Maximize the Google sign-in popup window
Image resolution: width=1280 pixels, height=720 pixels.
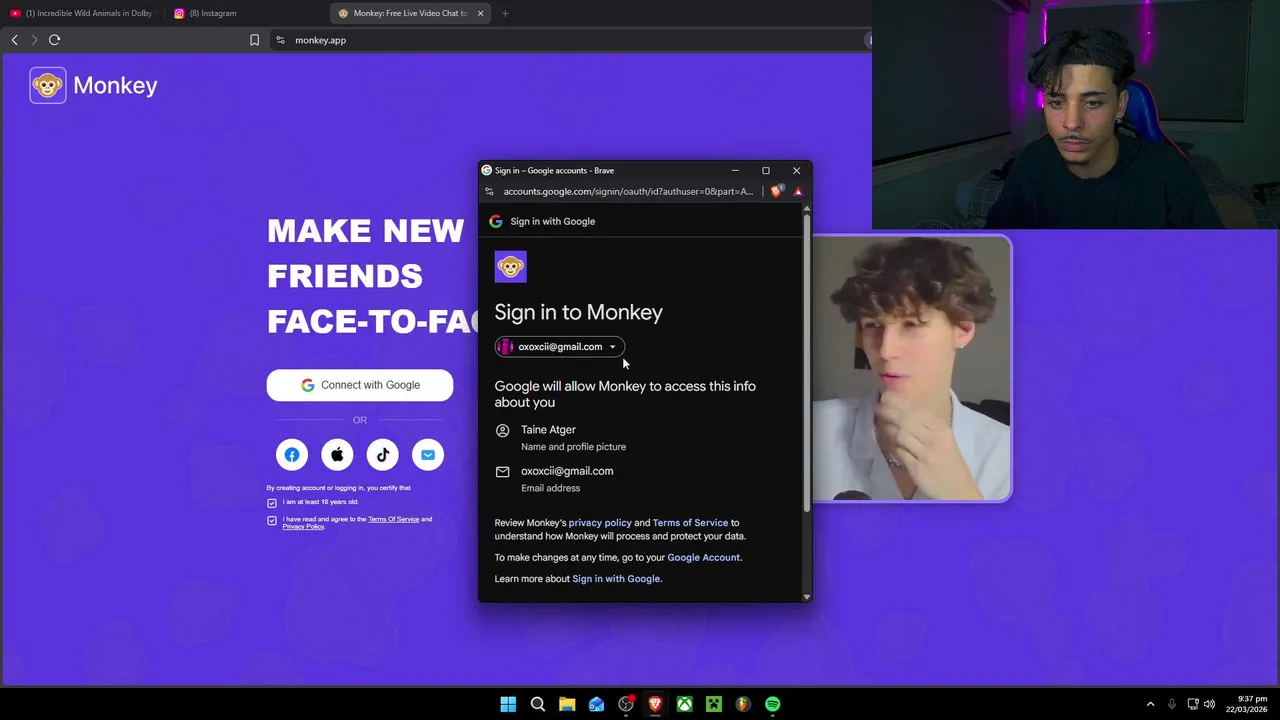coord(766,170)
